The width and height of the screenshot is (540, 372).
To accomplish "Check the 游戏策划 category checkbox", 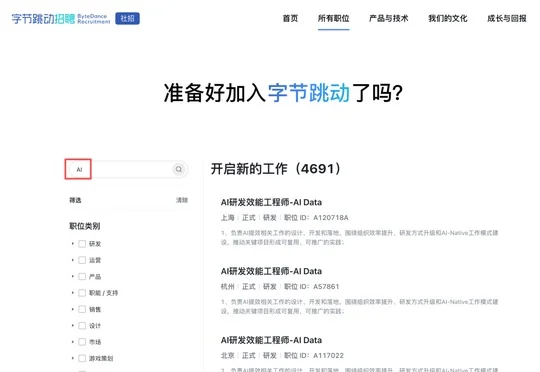I will click(82, 358).
